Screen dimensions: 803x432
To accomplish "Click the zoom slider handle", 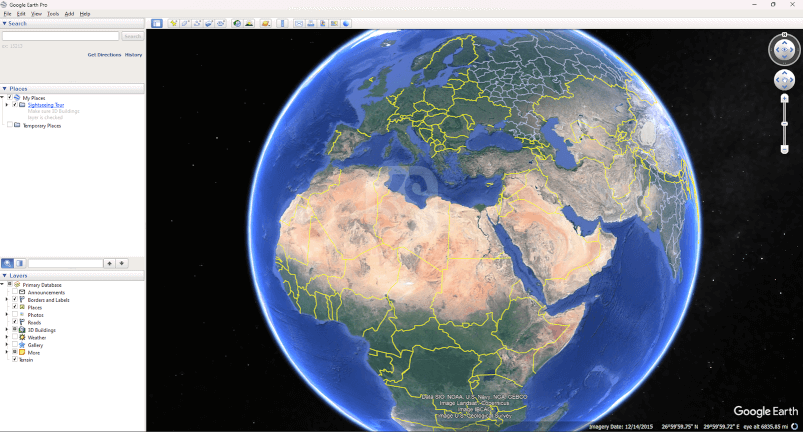I will coord(784,123).
